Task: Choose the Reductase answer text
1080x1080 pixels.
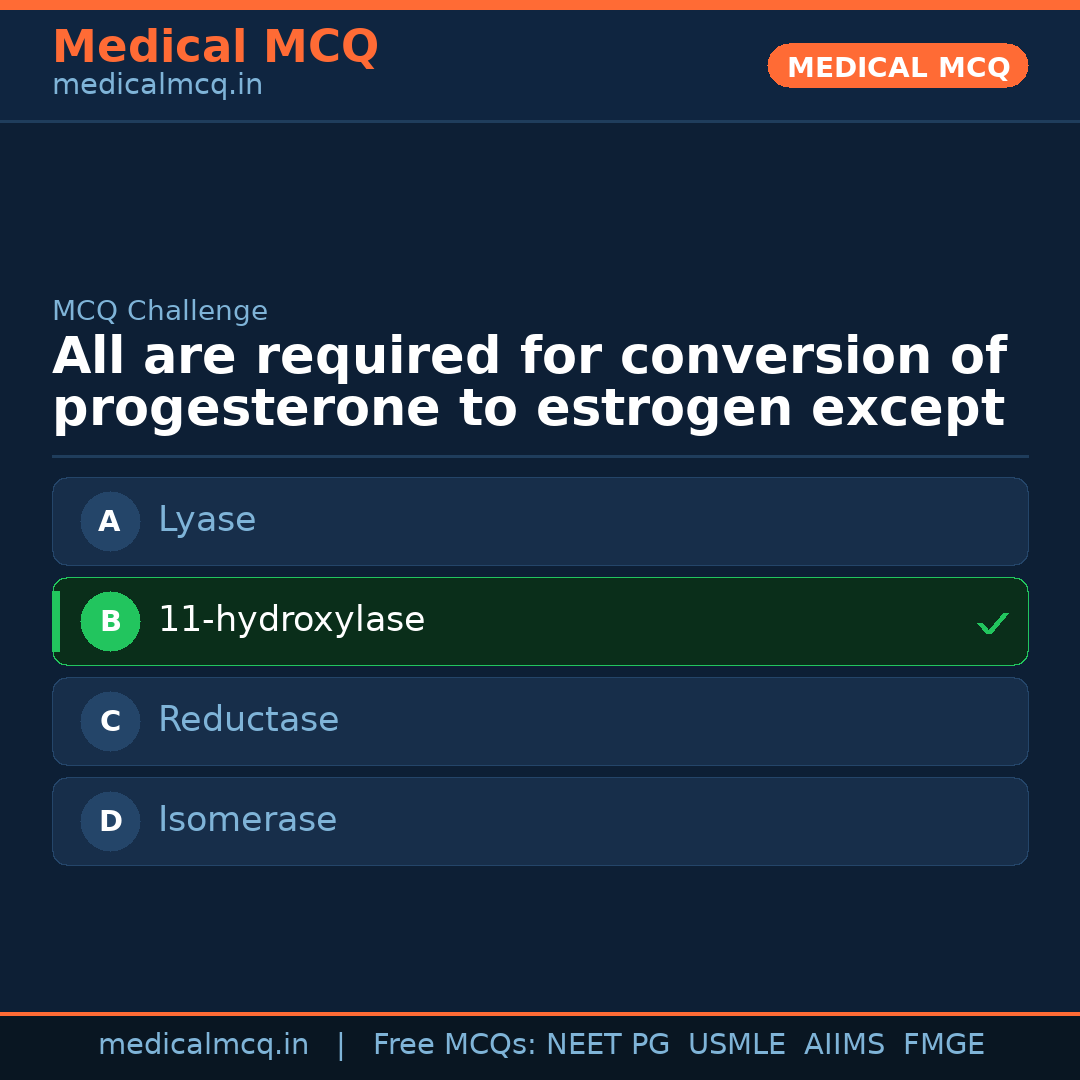Action: click(x=248, y=720)
